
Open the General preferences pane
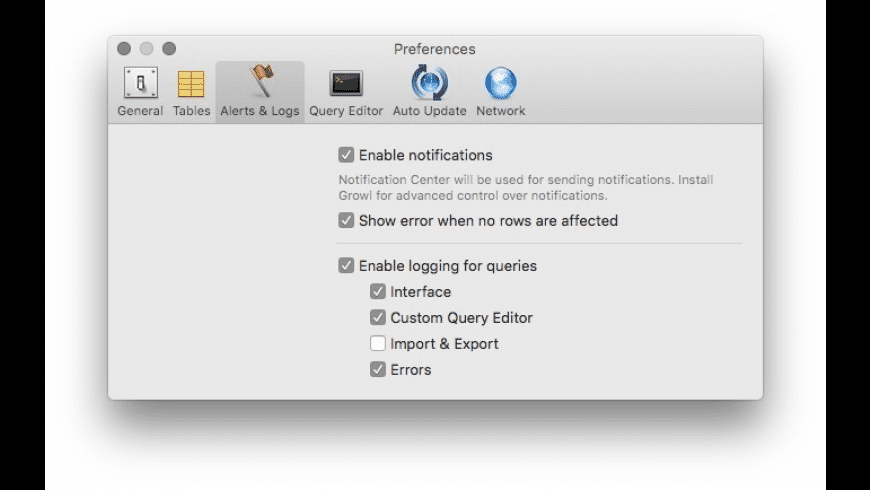click(140, 92)
